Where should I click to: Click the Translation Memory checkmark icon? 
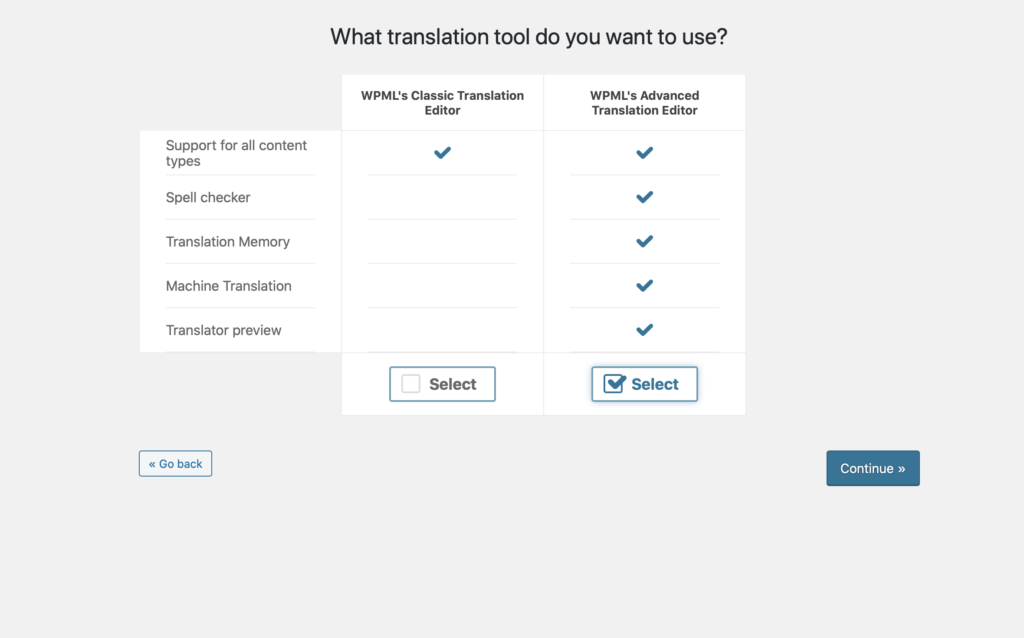point(645,242)
